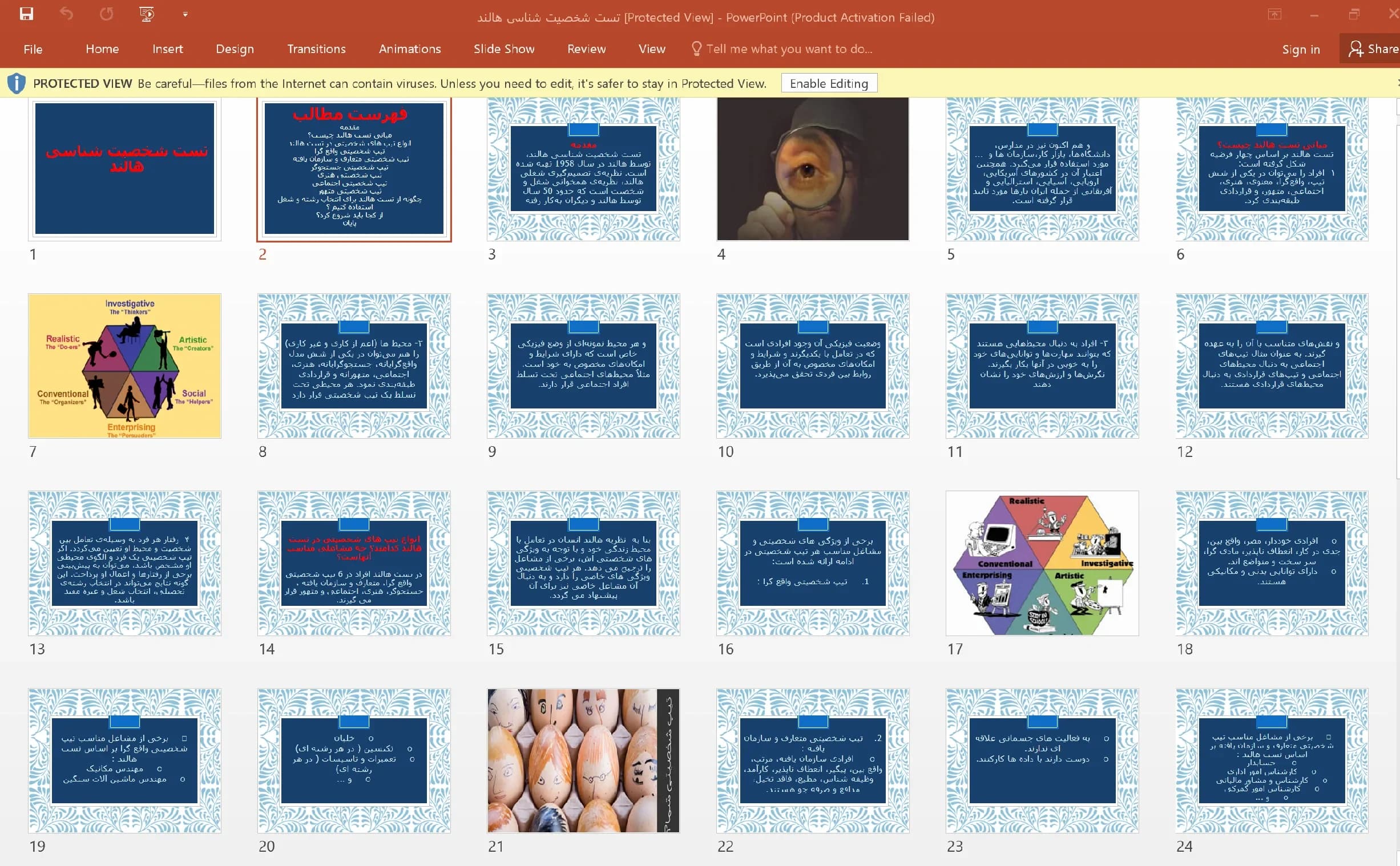Click the protected view shield icon
Image resolution: width=1400 pixels, height=866 pixels.
17,84
